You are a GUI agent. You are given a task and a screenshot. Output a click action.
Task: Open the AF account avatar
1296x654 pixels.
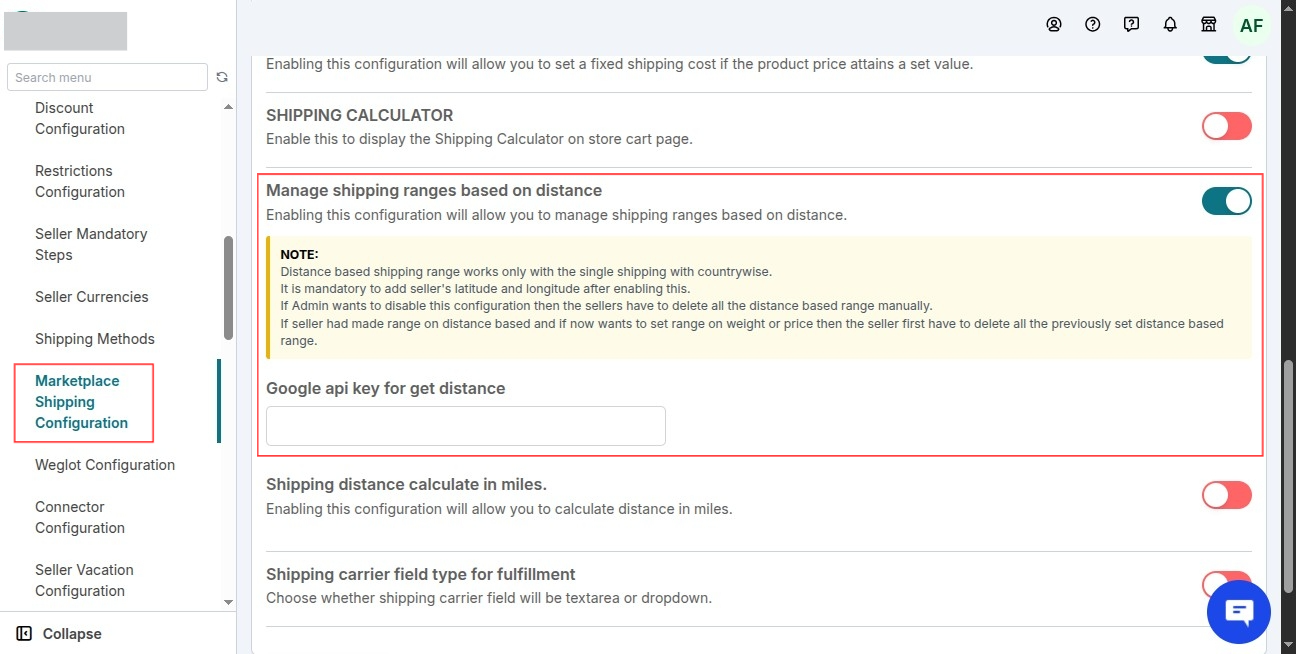coord(1251,26)
